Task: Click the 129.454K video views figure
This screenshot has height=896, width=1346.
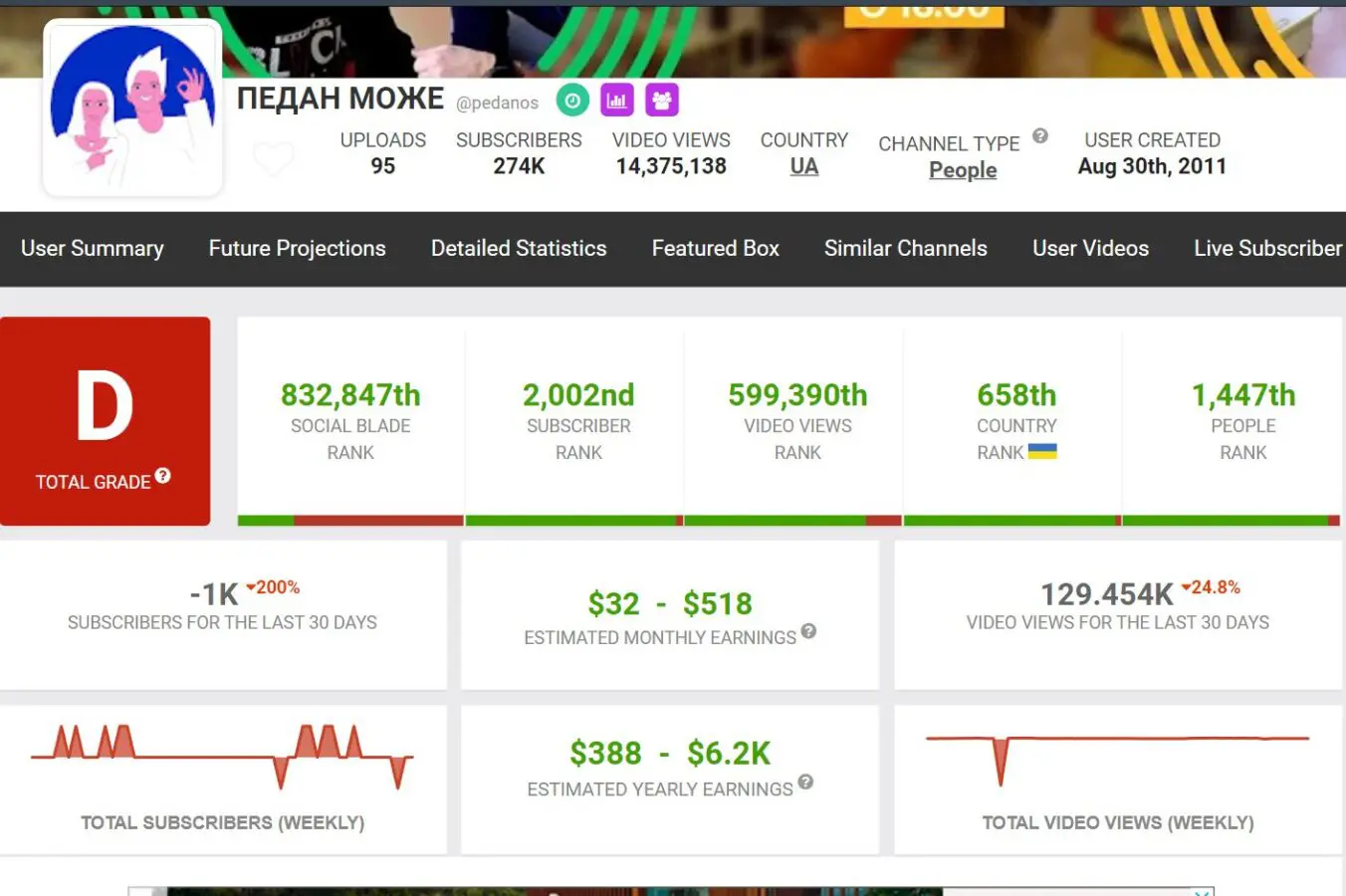Action: coord(1107,594)
